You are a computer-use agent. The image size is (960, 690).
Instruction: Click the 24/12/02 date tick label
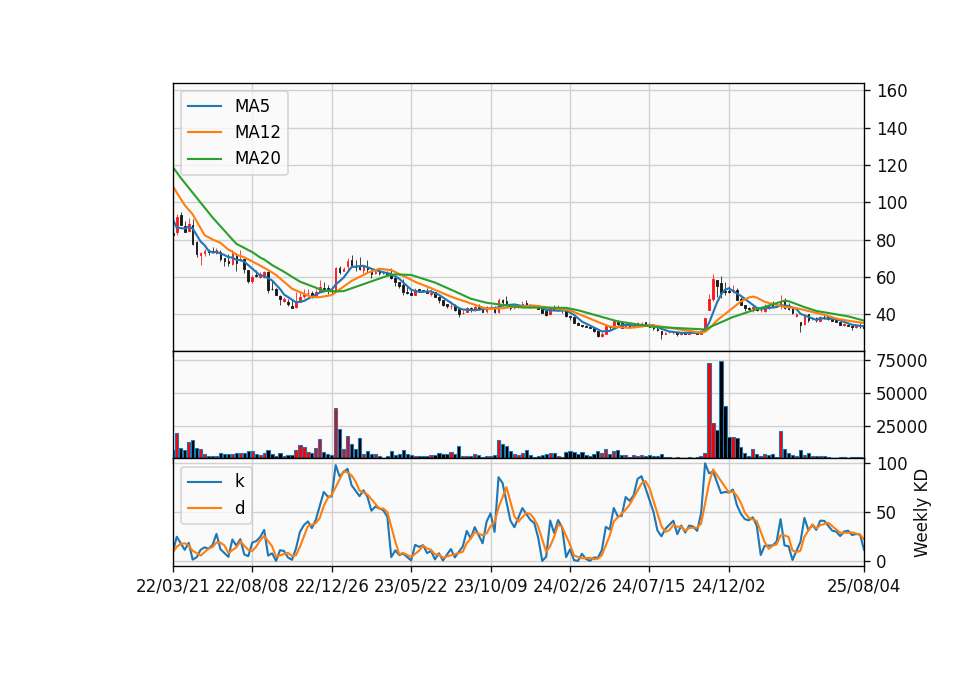[x=729, y=586]
